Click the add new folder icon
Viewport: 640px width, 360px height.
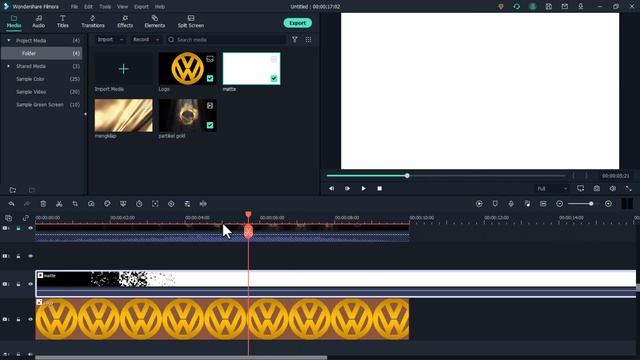13,190
